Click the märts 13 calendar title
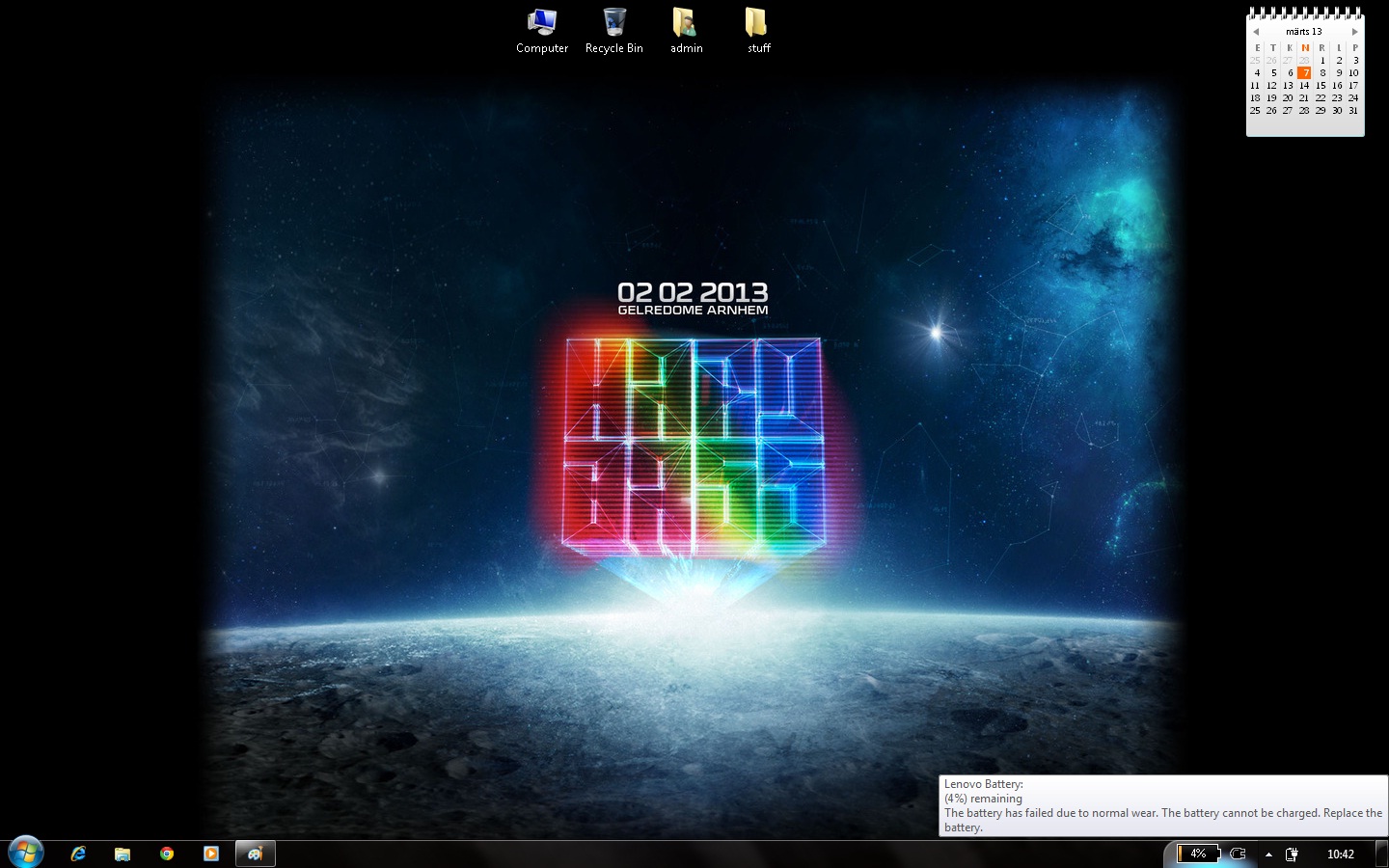This screenshot has height=868, width=1389. click(x=1304, y=32)
